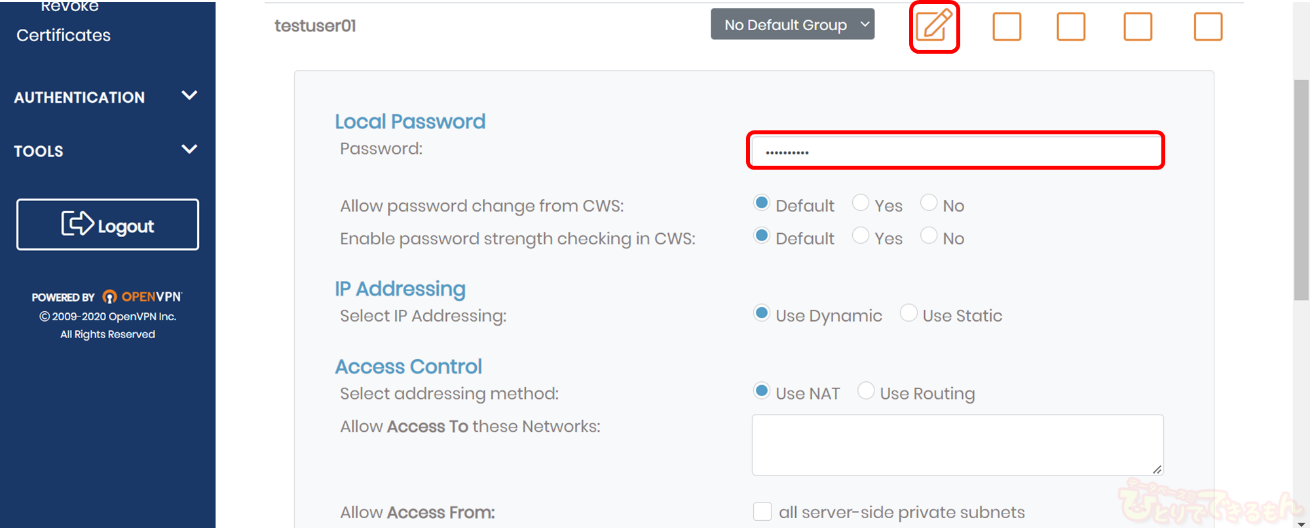Open the No Default Group dropdown
The height and width of the screenshot is (528, 1310).
pos(792,25)
